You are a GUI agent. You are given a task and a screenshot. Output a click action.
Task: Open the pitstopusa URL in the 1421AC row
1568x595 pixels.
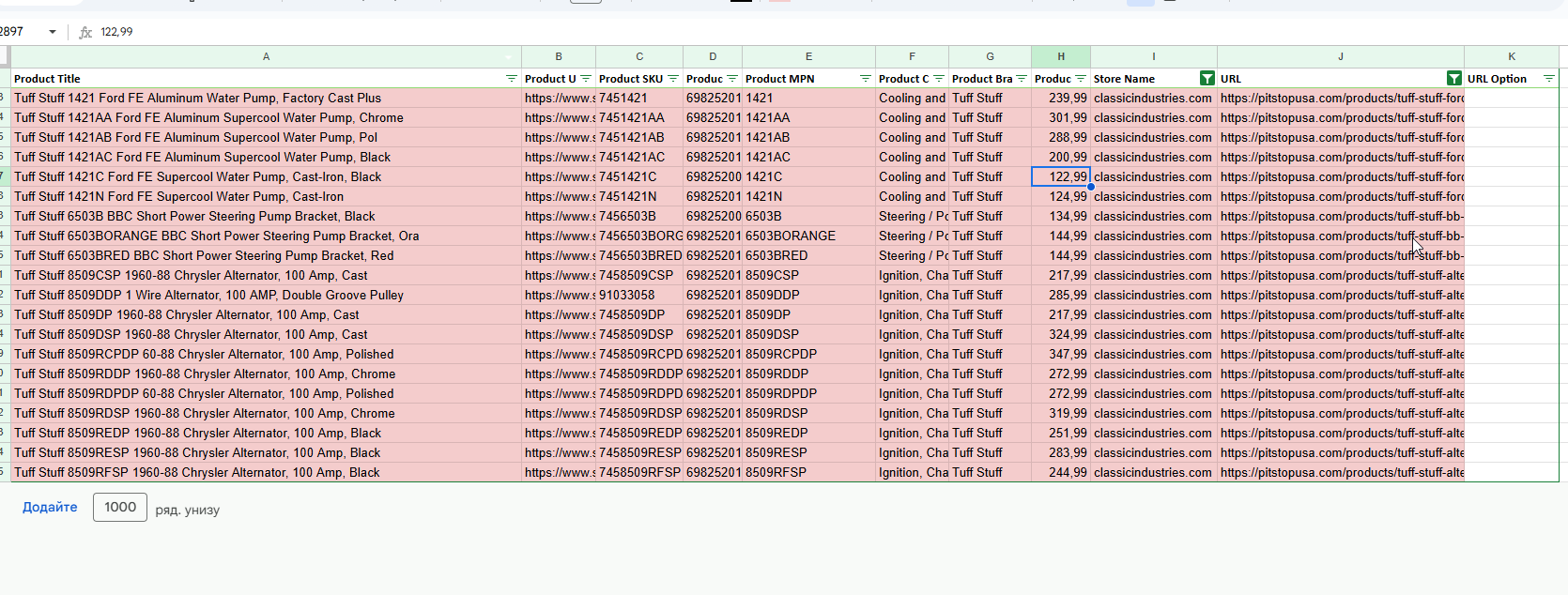coord(1341,157)
